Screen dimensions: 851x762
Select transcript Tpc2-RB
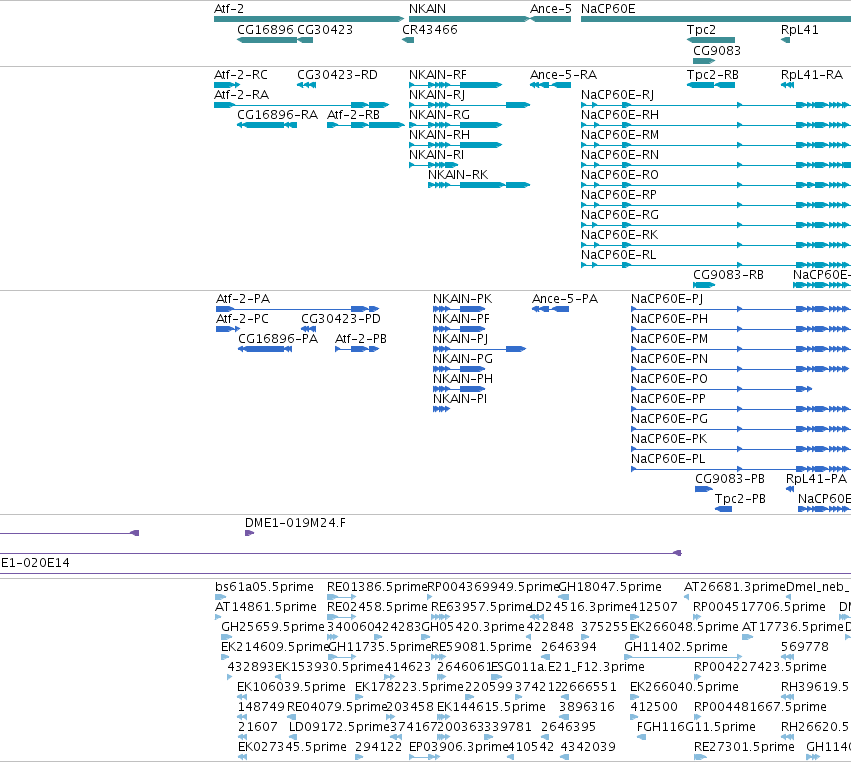pos(710,85)
